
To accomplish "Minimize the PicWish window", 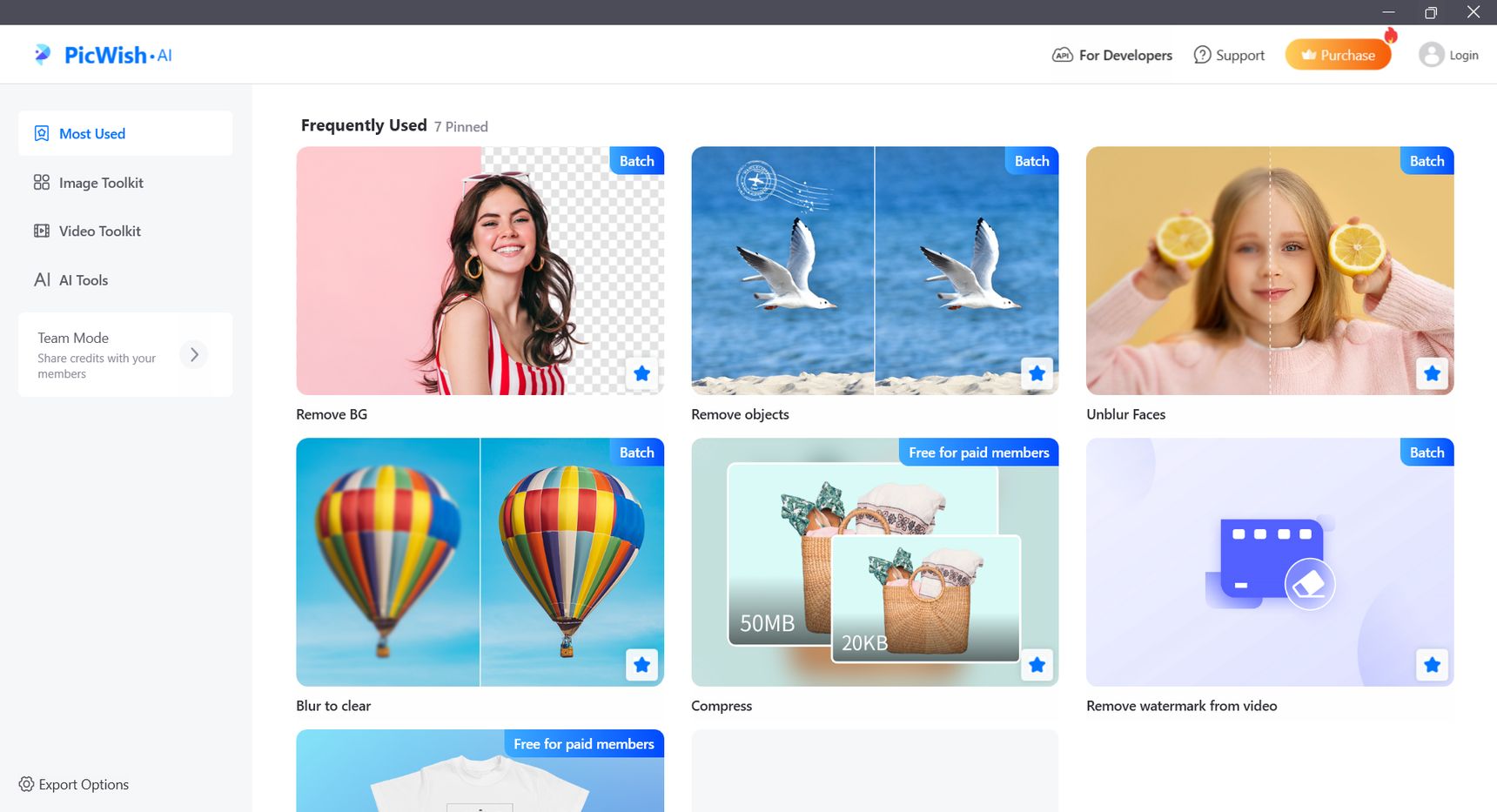I will [x=1388, y=12].
